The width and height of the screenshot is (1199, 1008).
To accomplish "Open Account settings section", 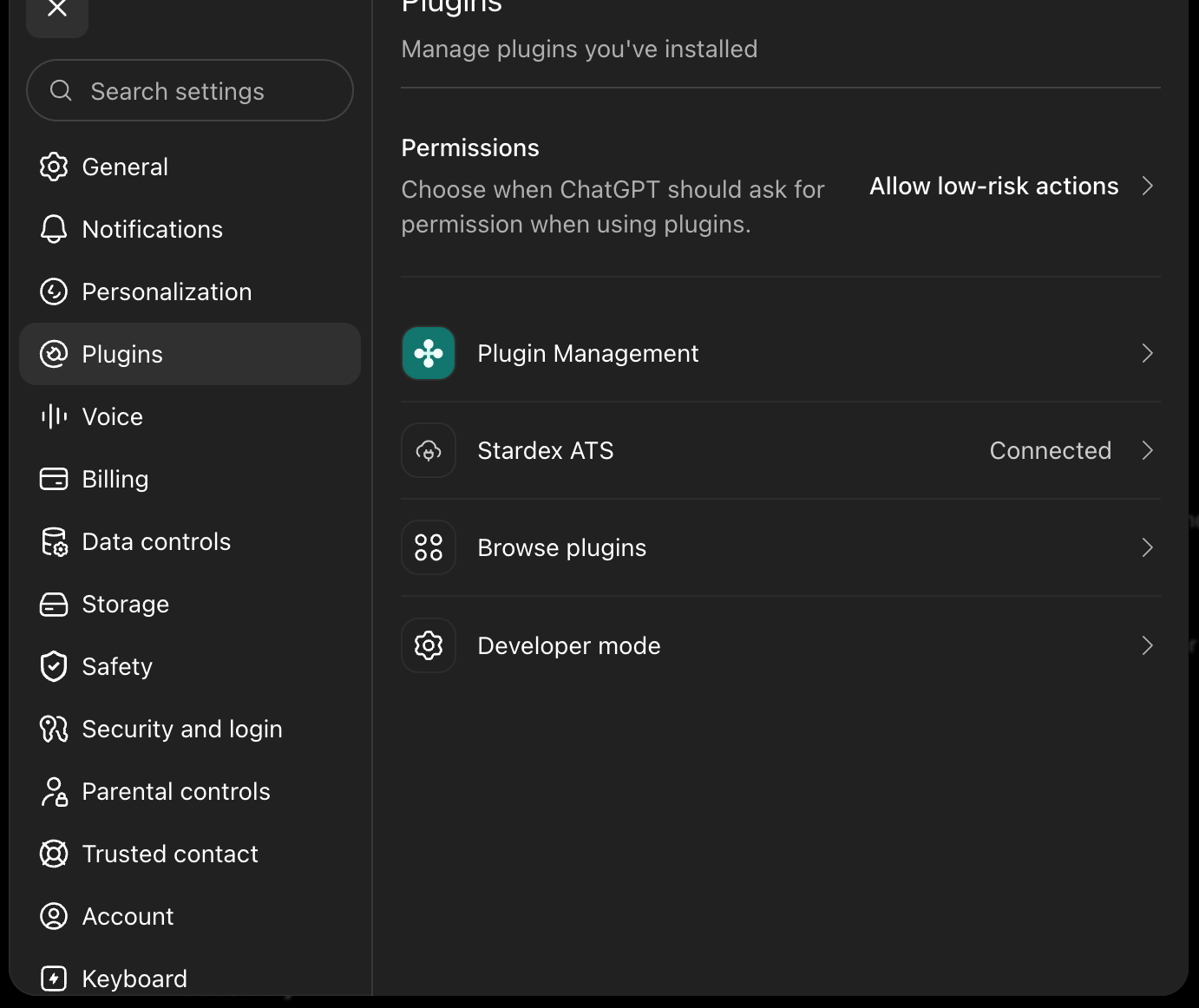I will (x=190, y=916).
